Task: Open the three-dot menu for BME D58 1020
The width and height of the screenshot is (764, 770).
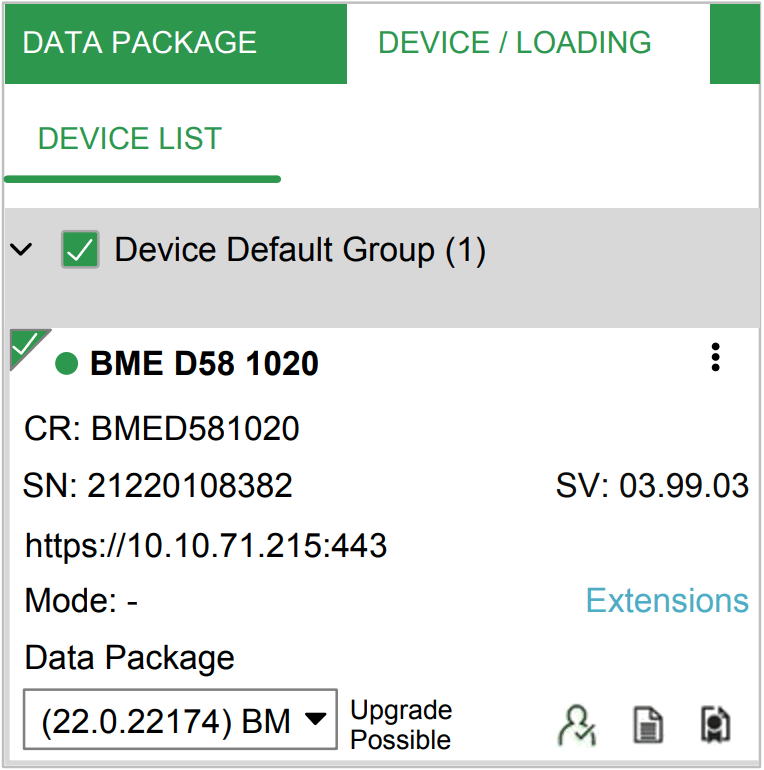Action: point(715,357)
